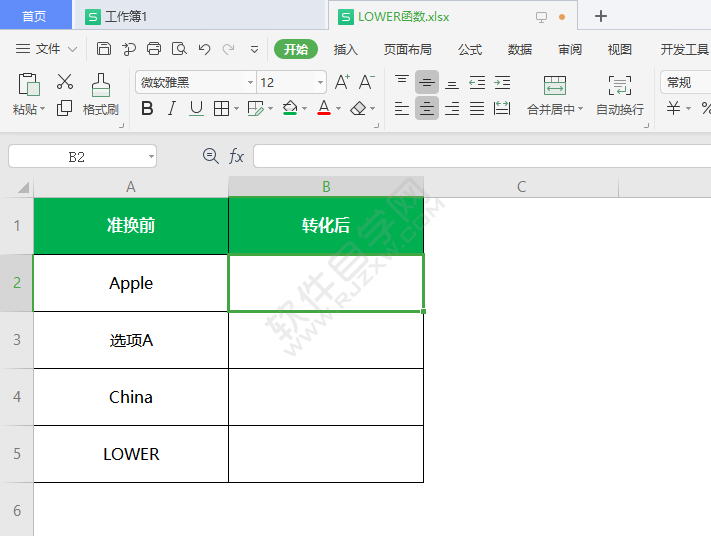Open the 首页 home tab
This screenshot has width=711, height=536.
coord(35,16)
